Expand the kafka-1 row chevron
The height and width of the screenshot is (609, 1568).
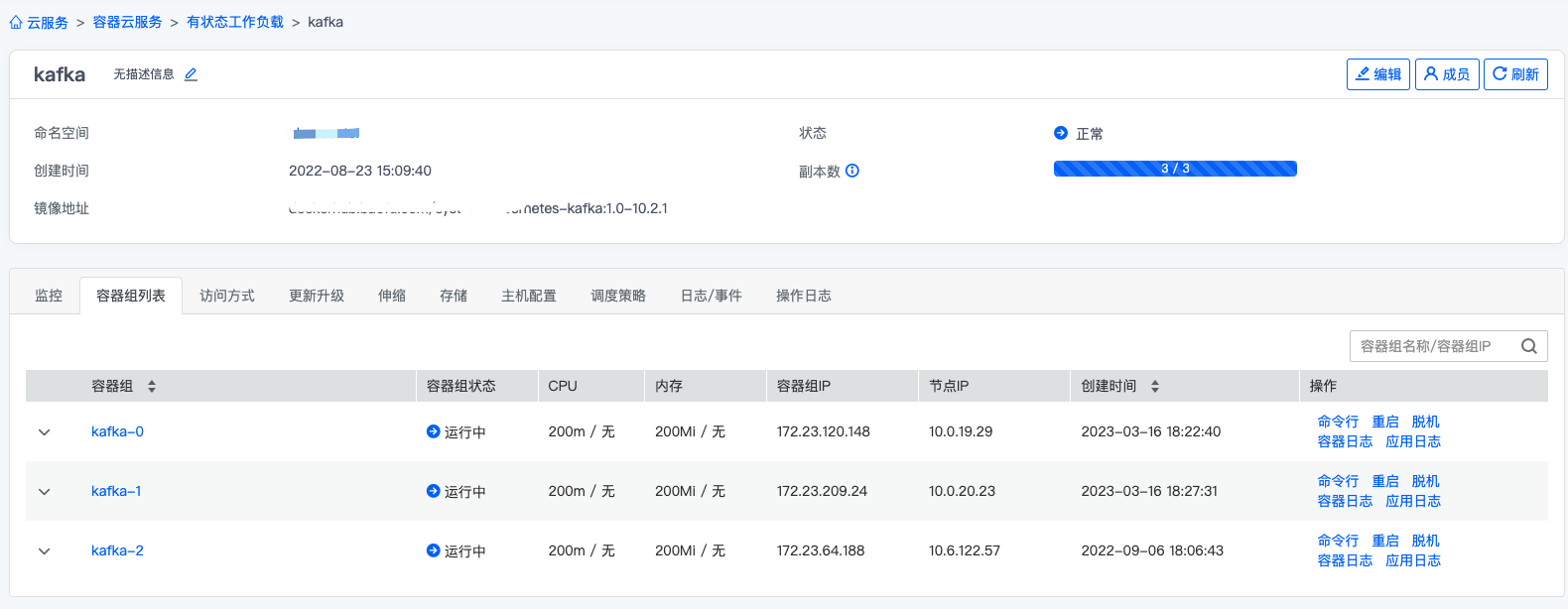point(44,492)
